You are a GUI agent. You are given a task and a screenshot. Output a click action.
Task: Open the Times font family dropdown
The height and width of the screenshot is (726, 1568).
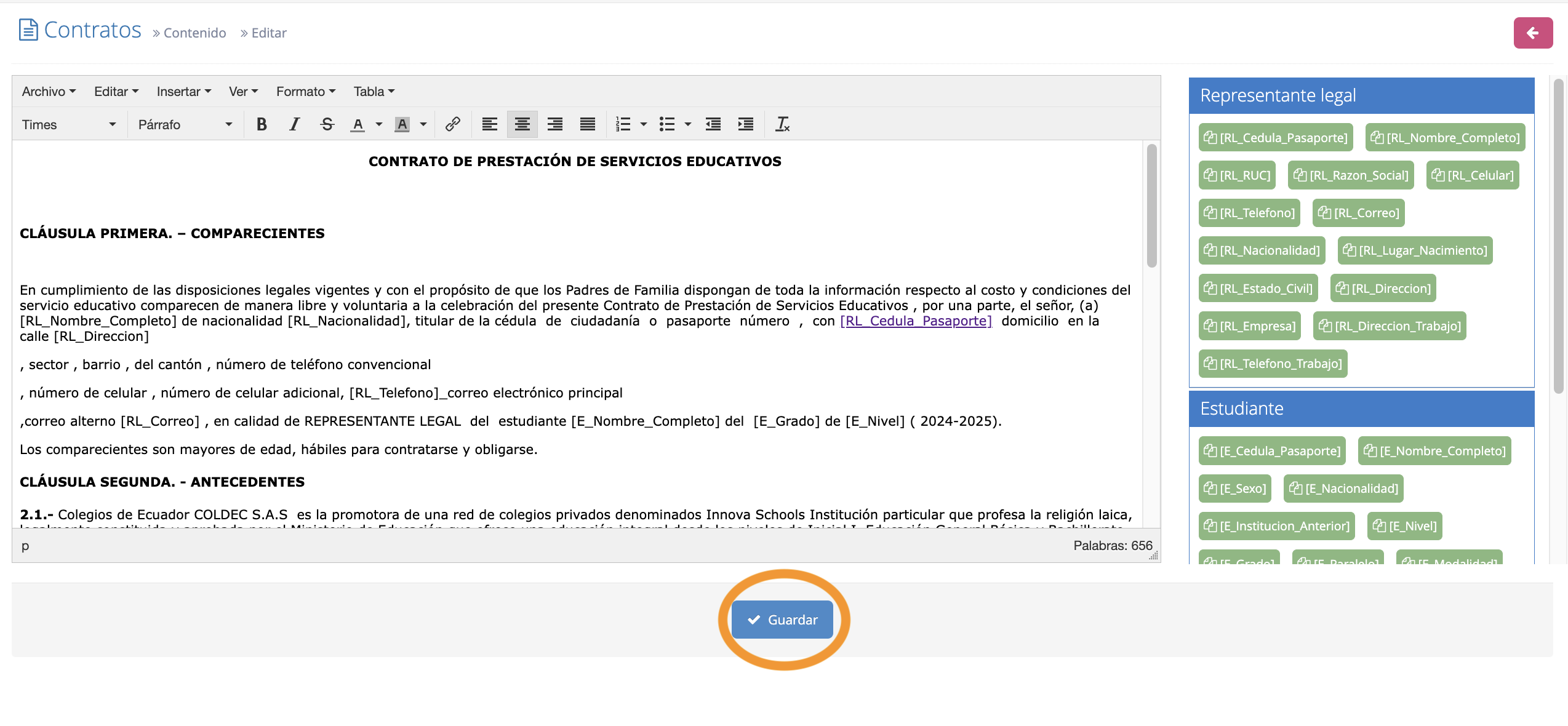pyautogui.click(x=69, y=124)
